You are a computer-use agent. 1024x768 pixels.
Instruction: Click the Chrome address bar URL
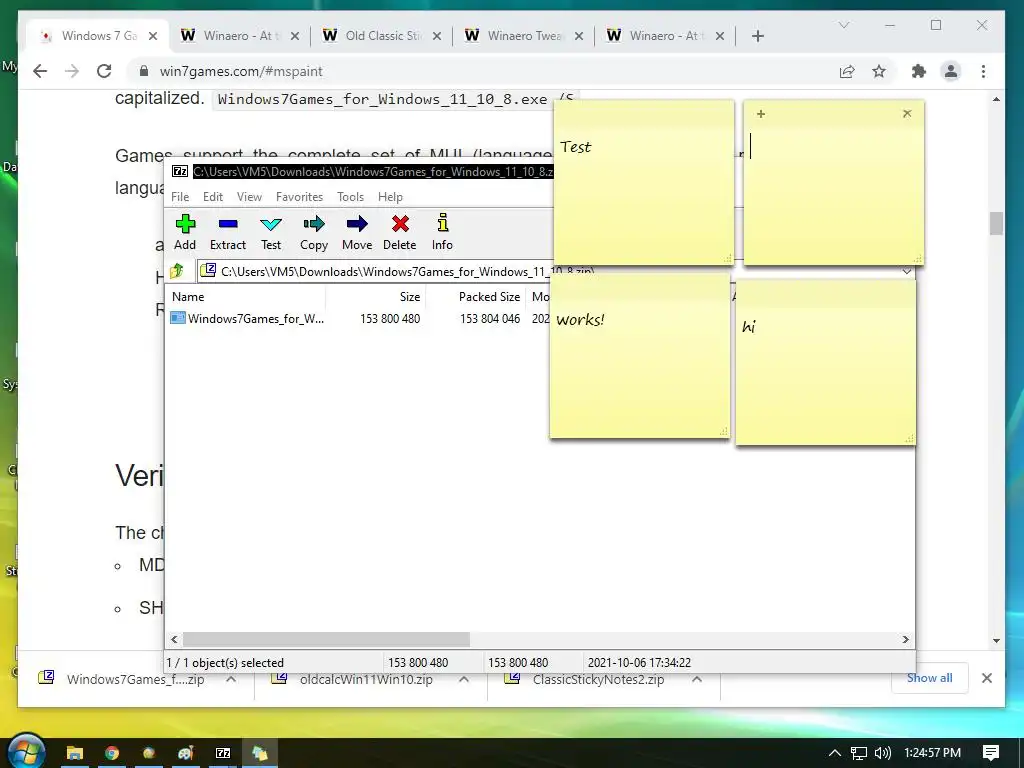241,71
